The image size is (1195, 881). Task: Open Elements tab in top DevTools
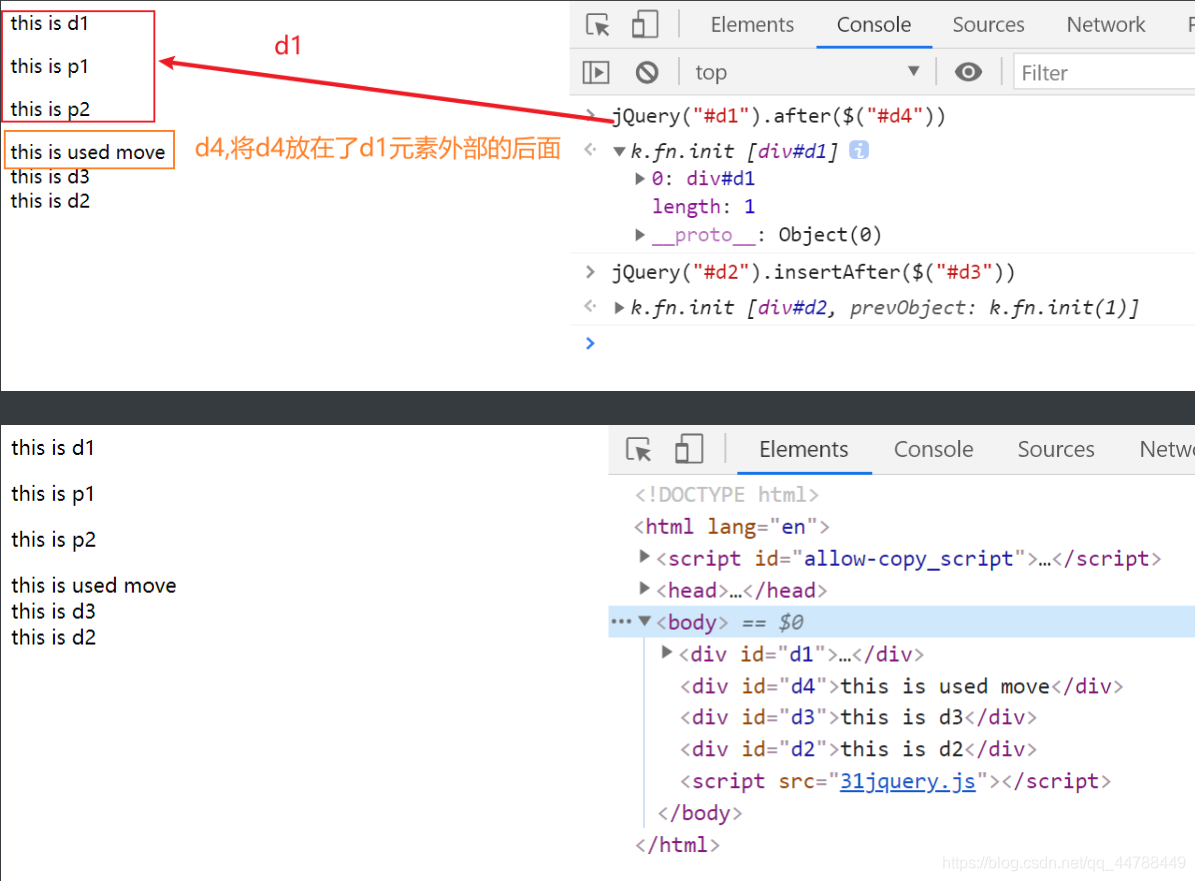(x=752, y=24)
